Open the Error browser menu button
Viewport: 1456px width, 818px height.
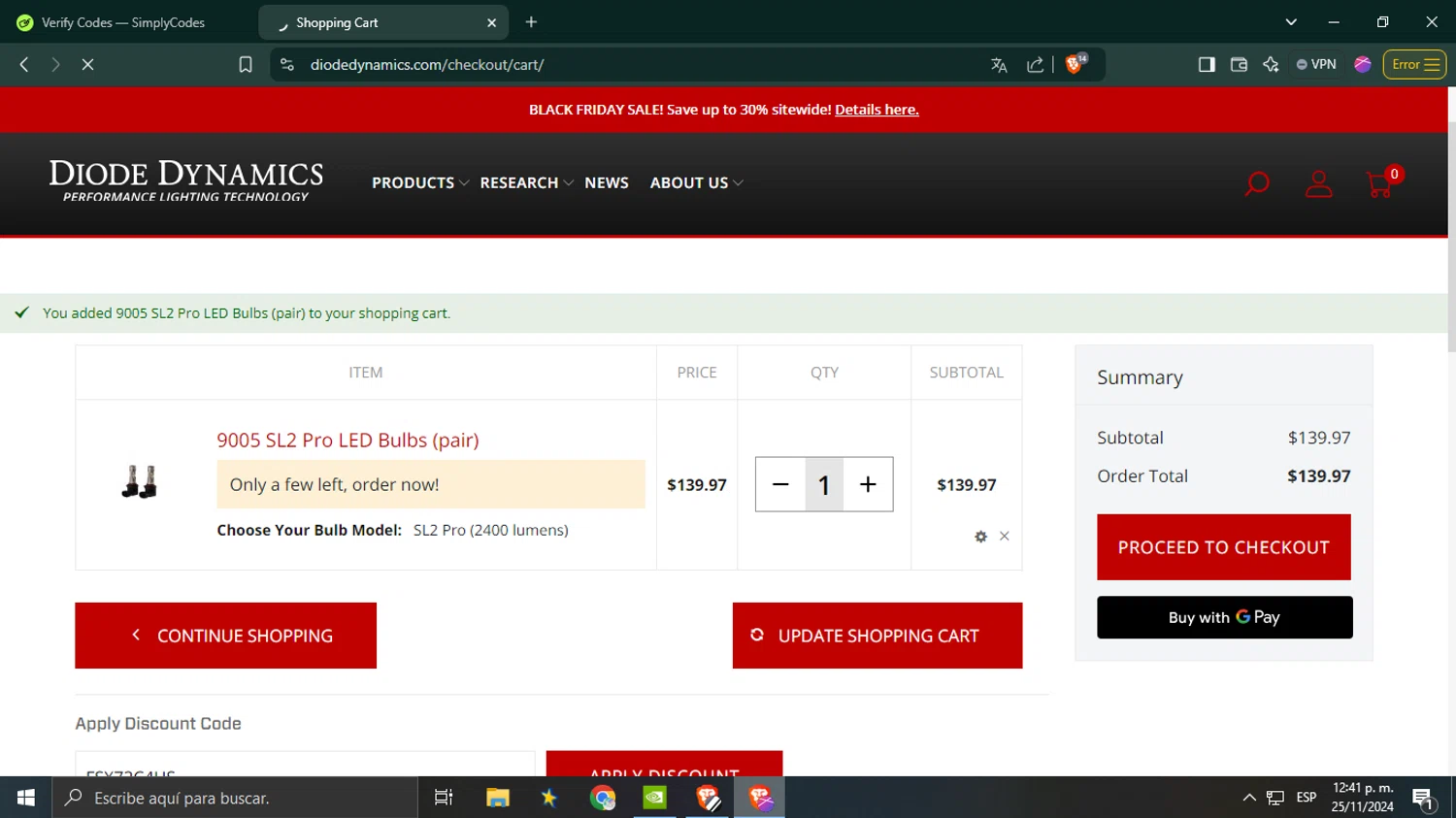1414,65
